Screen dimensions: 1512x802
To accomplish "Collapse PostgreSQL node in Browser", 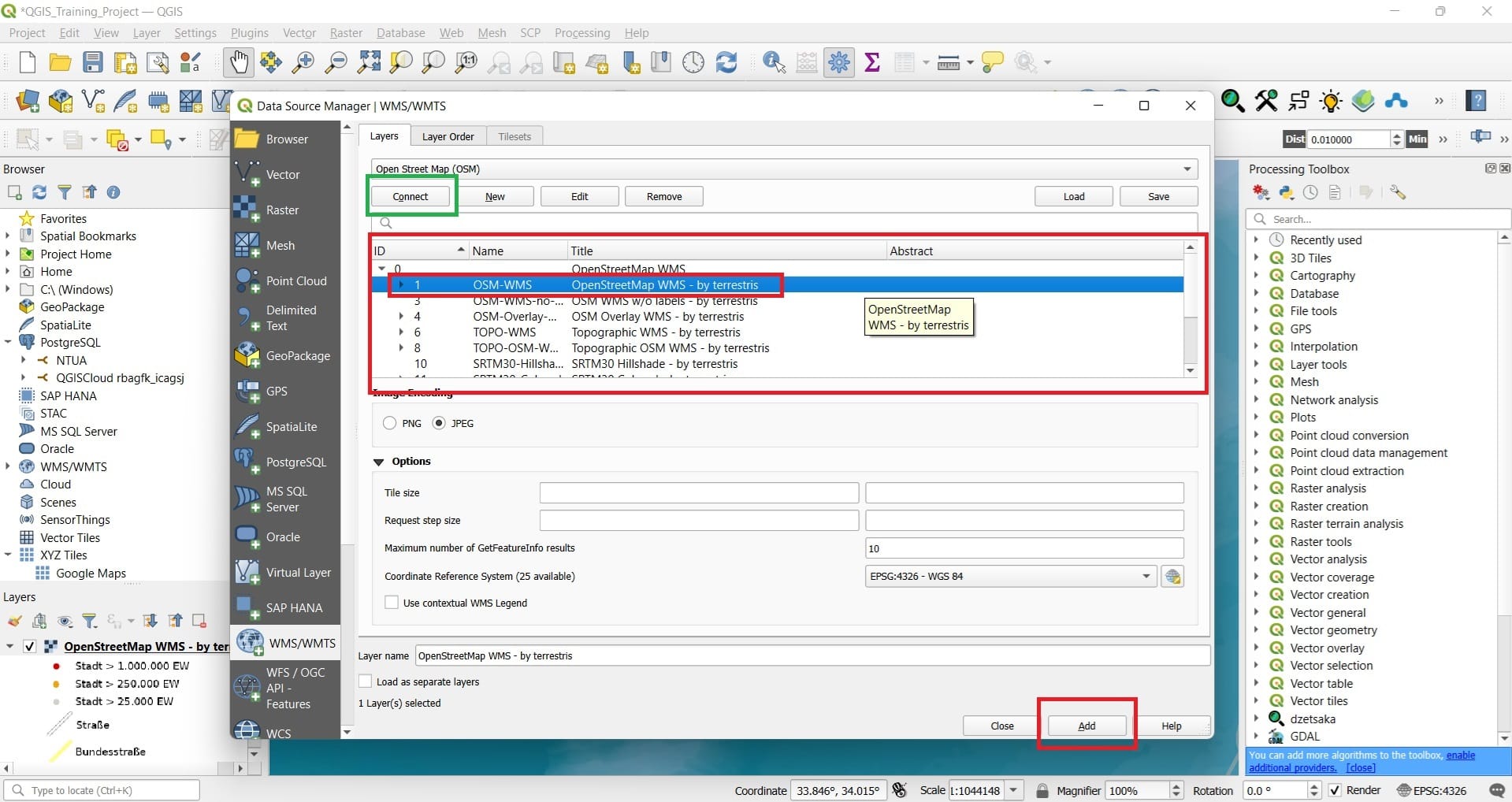I will pos(8,342).
